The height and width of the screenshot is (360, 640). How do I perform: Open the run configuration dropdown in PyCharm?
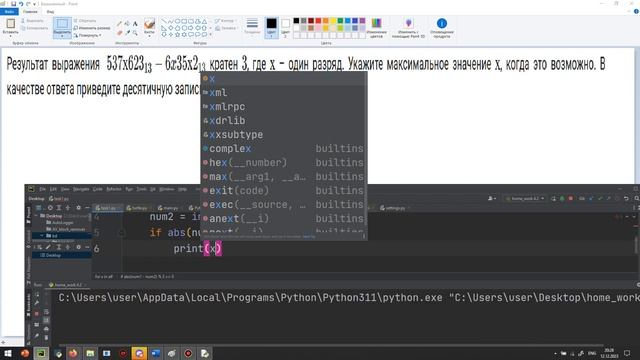[525, 198]
